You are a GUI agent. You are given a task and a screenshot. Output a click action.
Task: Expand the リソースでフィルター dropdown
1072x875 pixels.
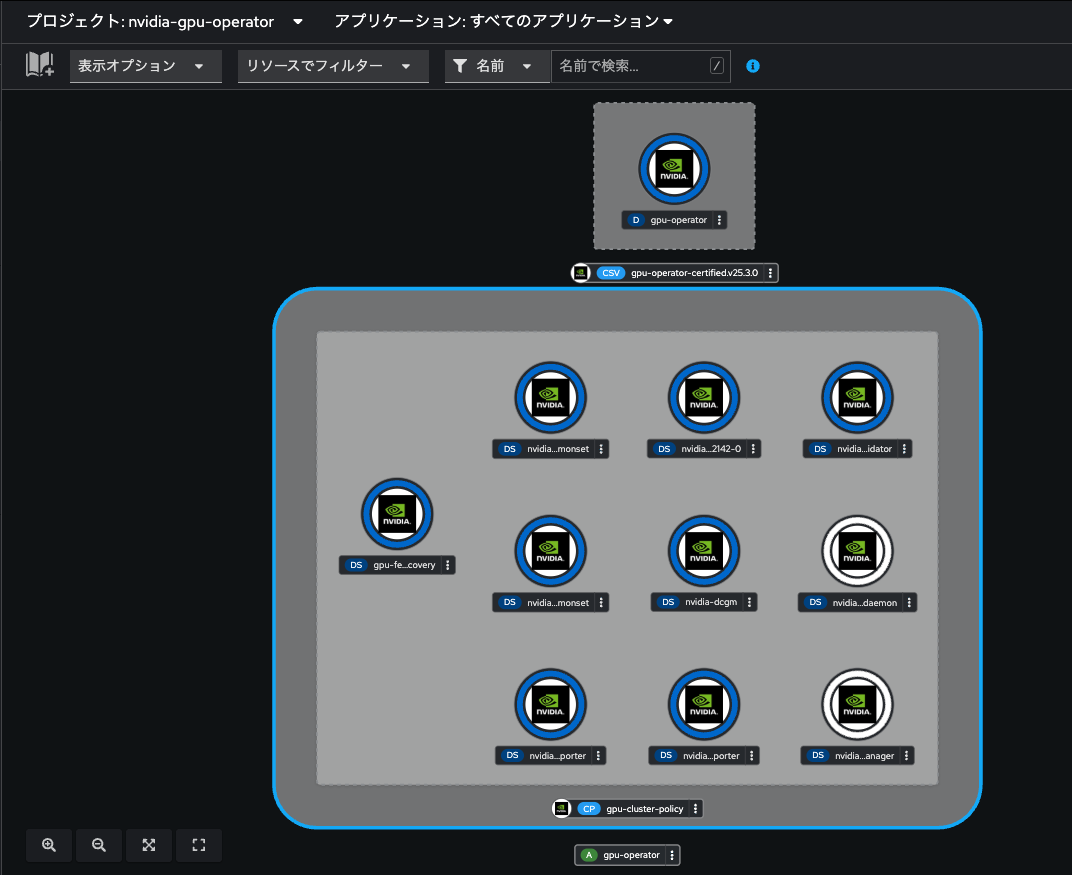tap(333, 66)
